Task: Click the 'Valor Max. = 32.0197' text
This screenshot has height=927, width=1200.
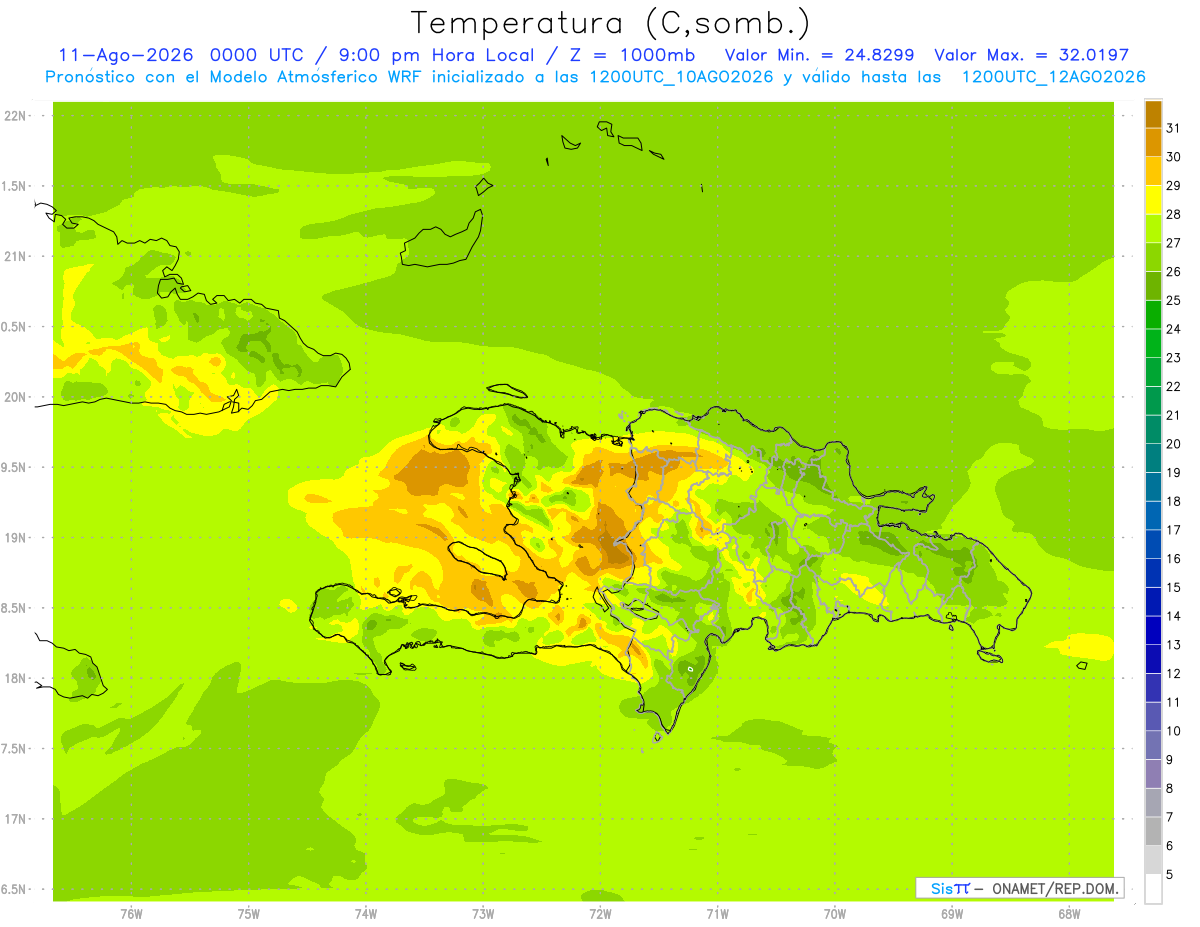Action: pos(1031,55)
